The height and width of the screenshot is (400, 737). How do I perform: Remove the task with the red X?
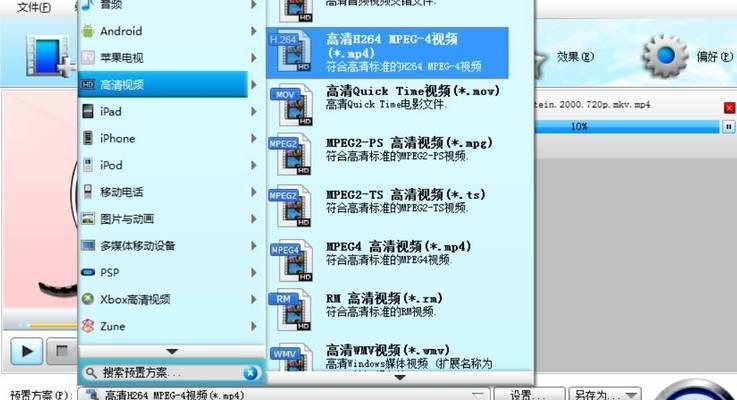pyautogui.click(x=729, y=108)
